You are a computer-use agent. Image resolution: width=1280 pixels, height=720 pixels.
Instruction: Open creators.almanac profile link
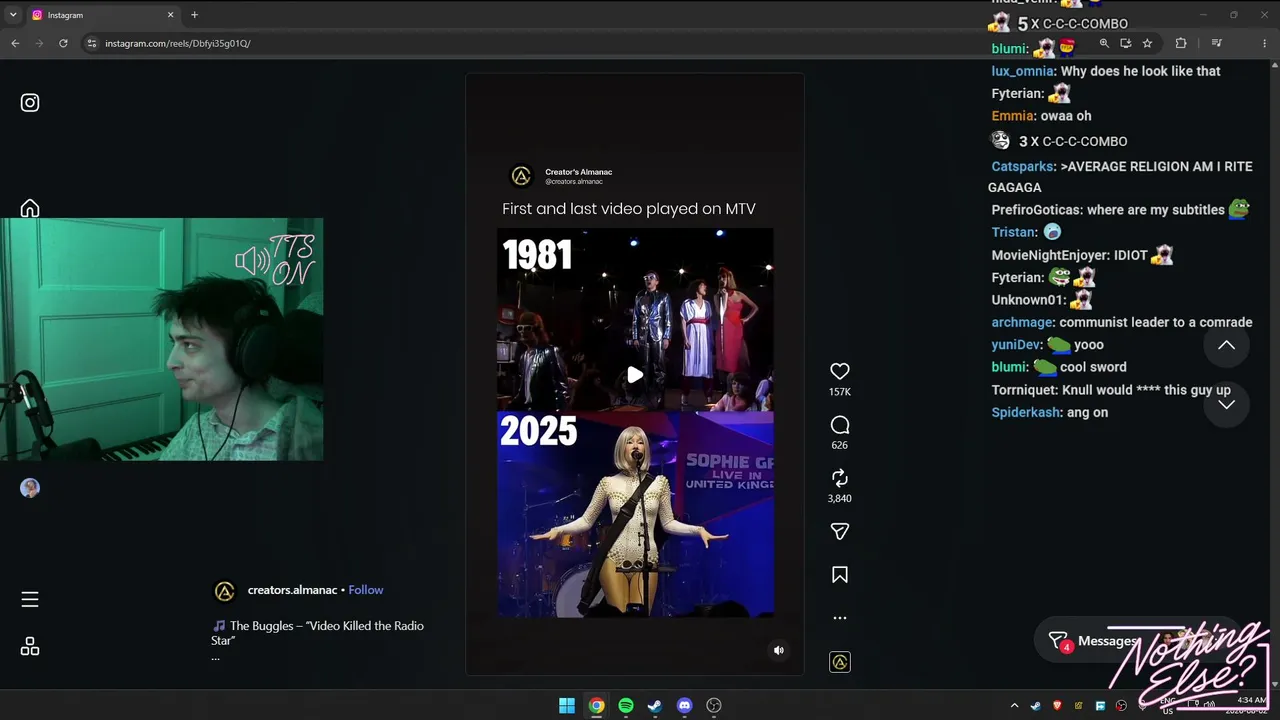(x=292, y=590)
